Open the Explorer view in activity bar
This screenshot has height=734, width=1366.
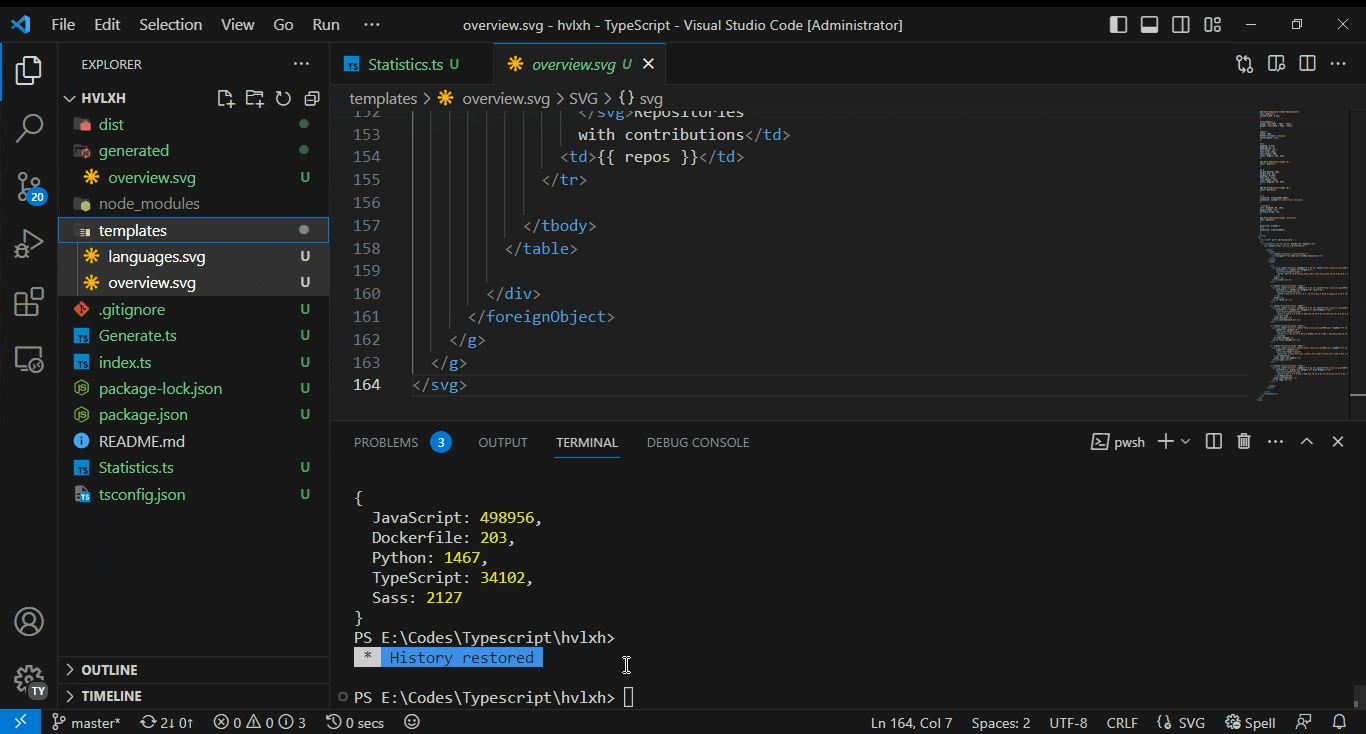(29, 71)
